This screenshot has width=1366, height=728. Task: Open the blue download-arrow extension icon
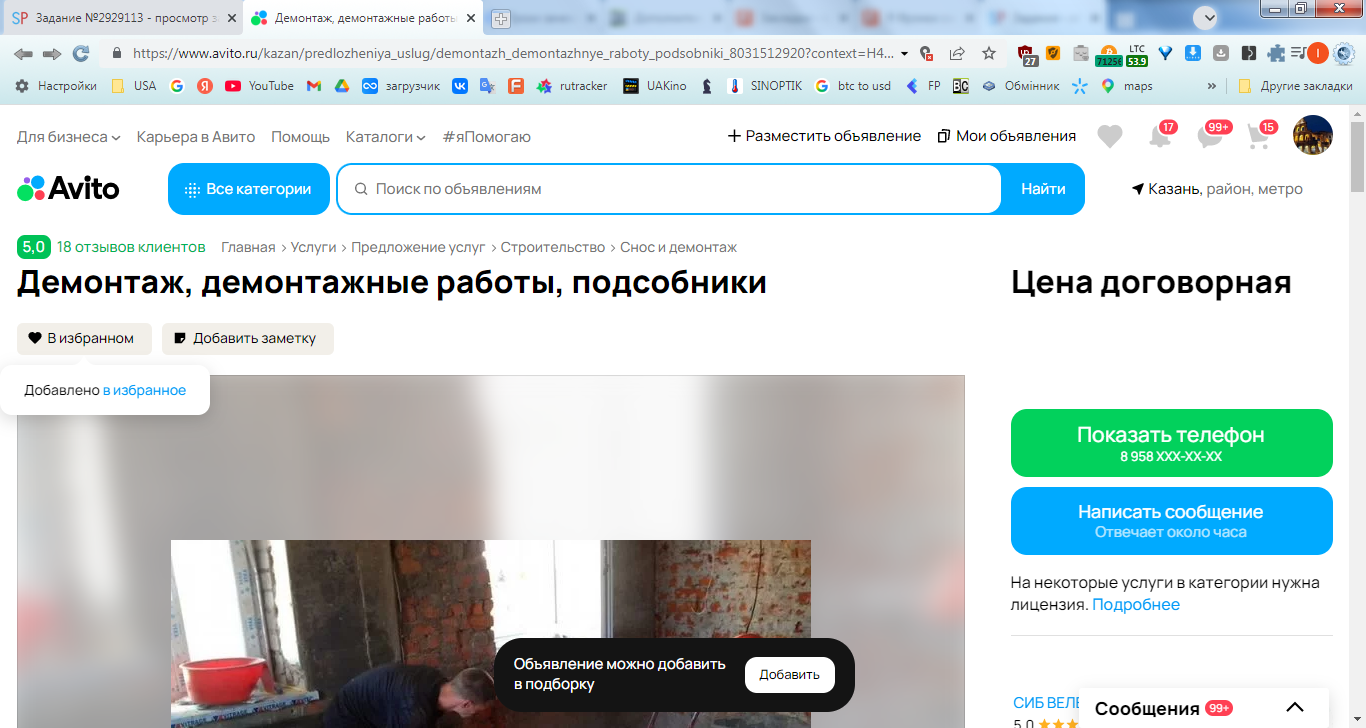1193,53
